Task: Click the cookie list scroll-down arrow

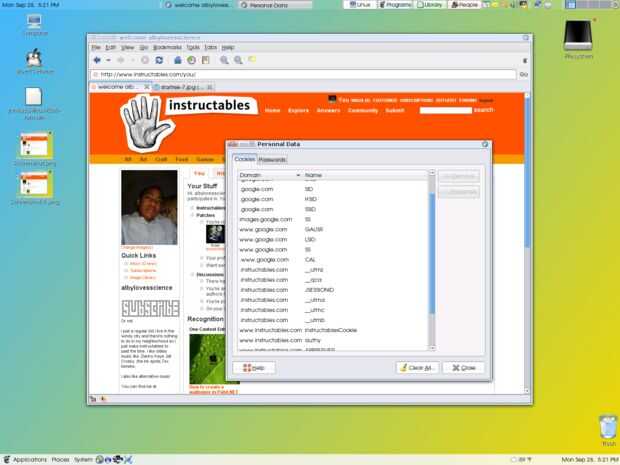Action: pos(432,348)
